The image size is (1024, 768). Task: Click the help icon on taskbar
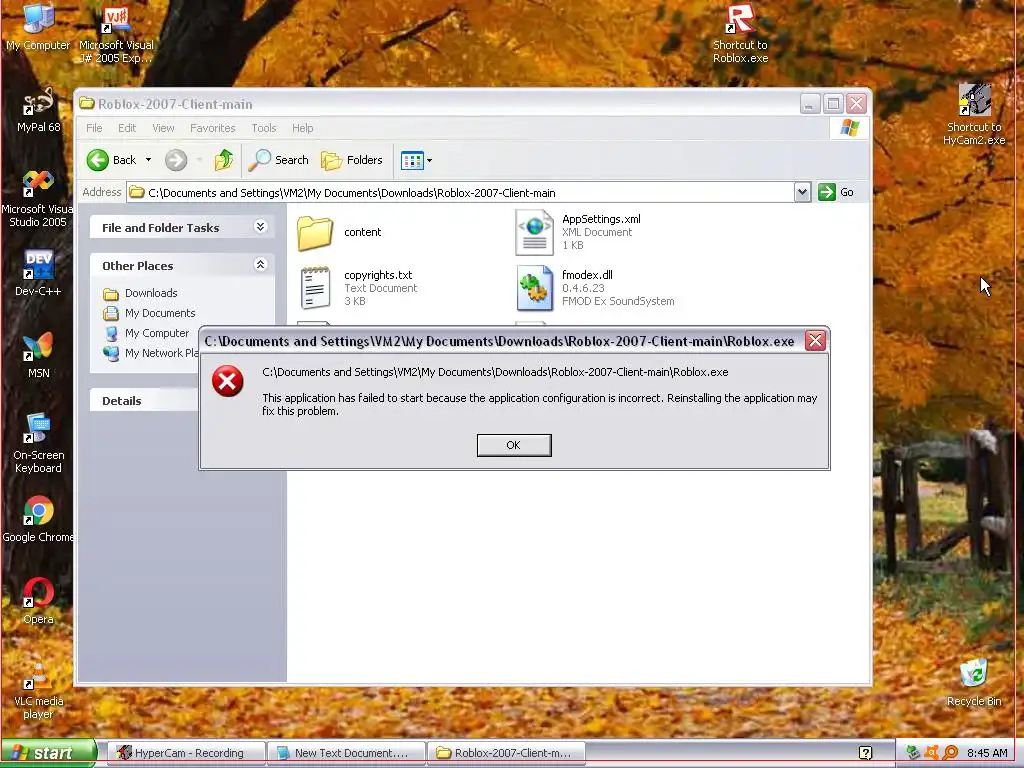pyautogui.click(x=865, y=753)
